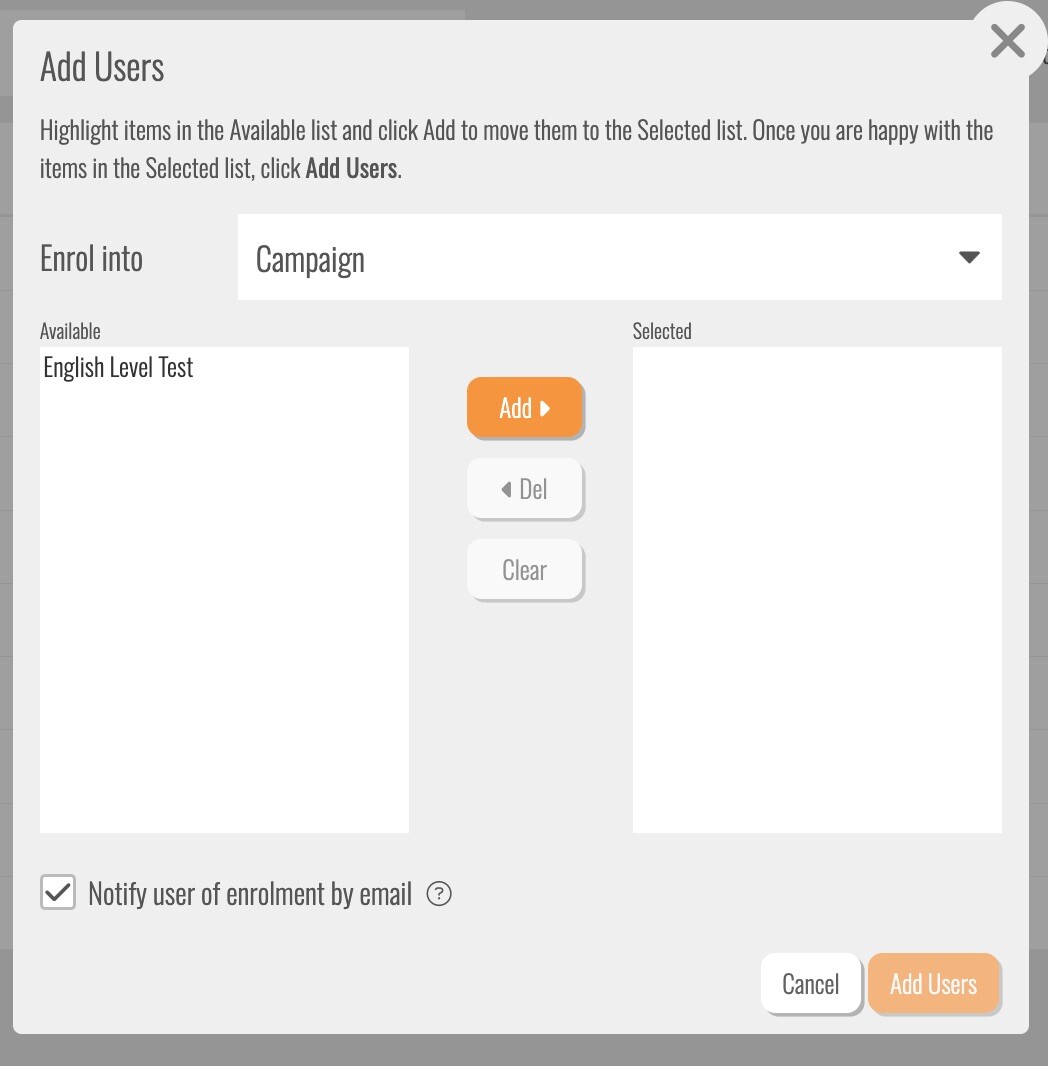The image size is (1048, 1066).
Task: Untick the Notify user of enrolment checkbox
Action: tap(58, 892)
